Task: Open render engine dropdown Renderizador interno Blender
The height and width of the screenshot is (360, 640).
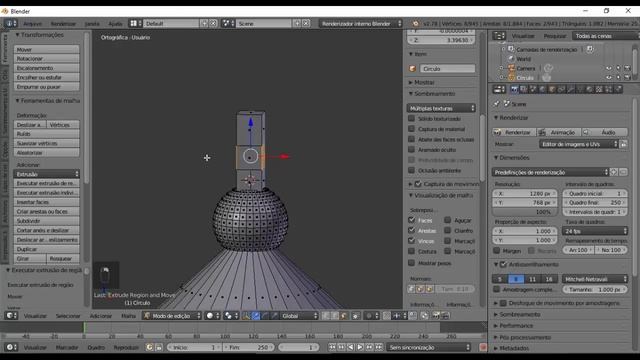Action: 361,23
